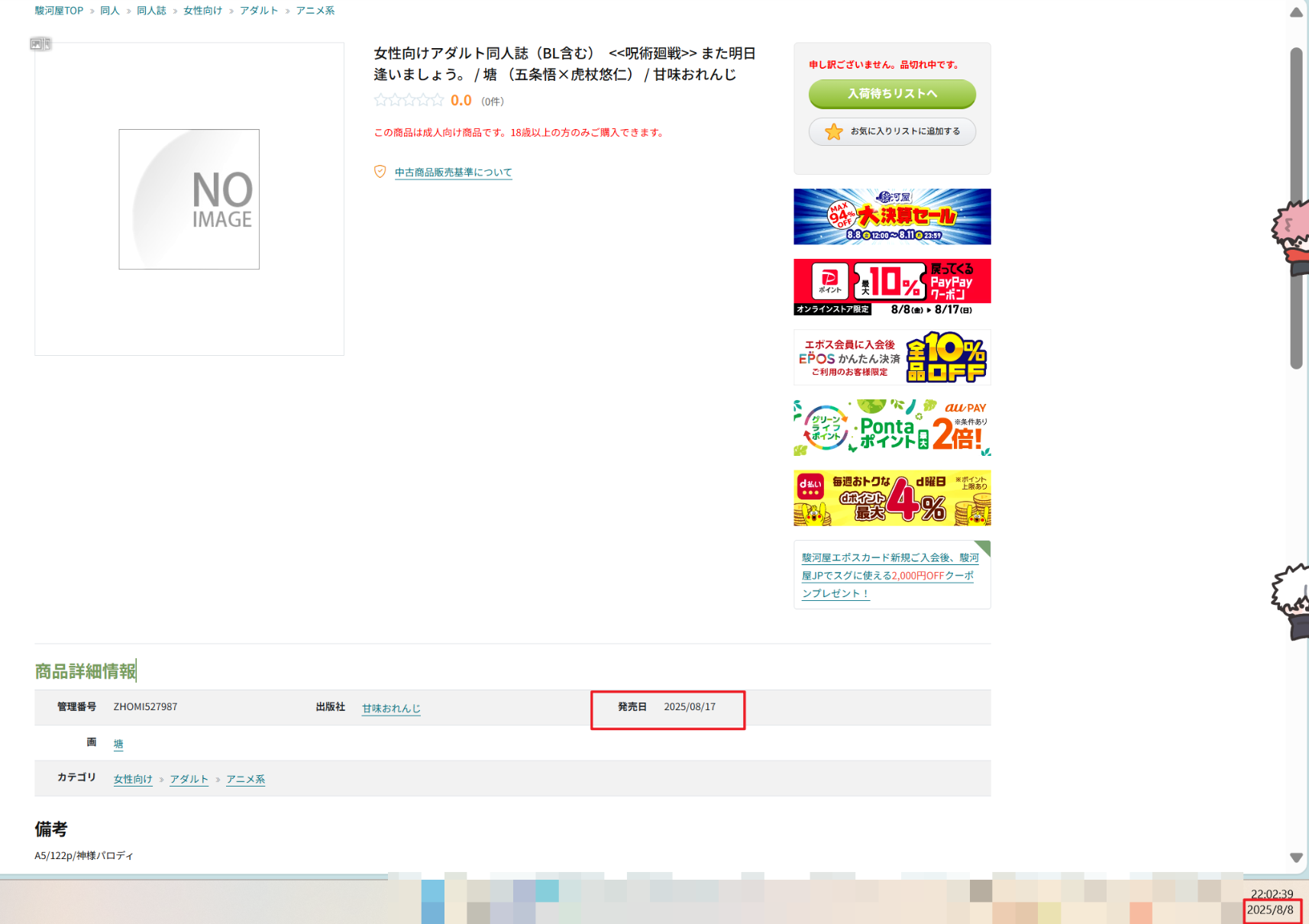The height and width of the screenshot is (924, 1309).
Task: Click the star icon in favorites button
Action: pyautogui.click(x=834, y=132)
